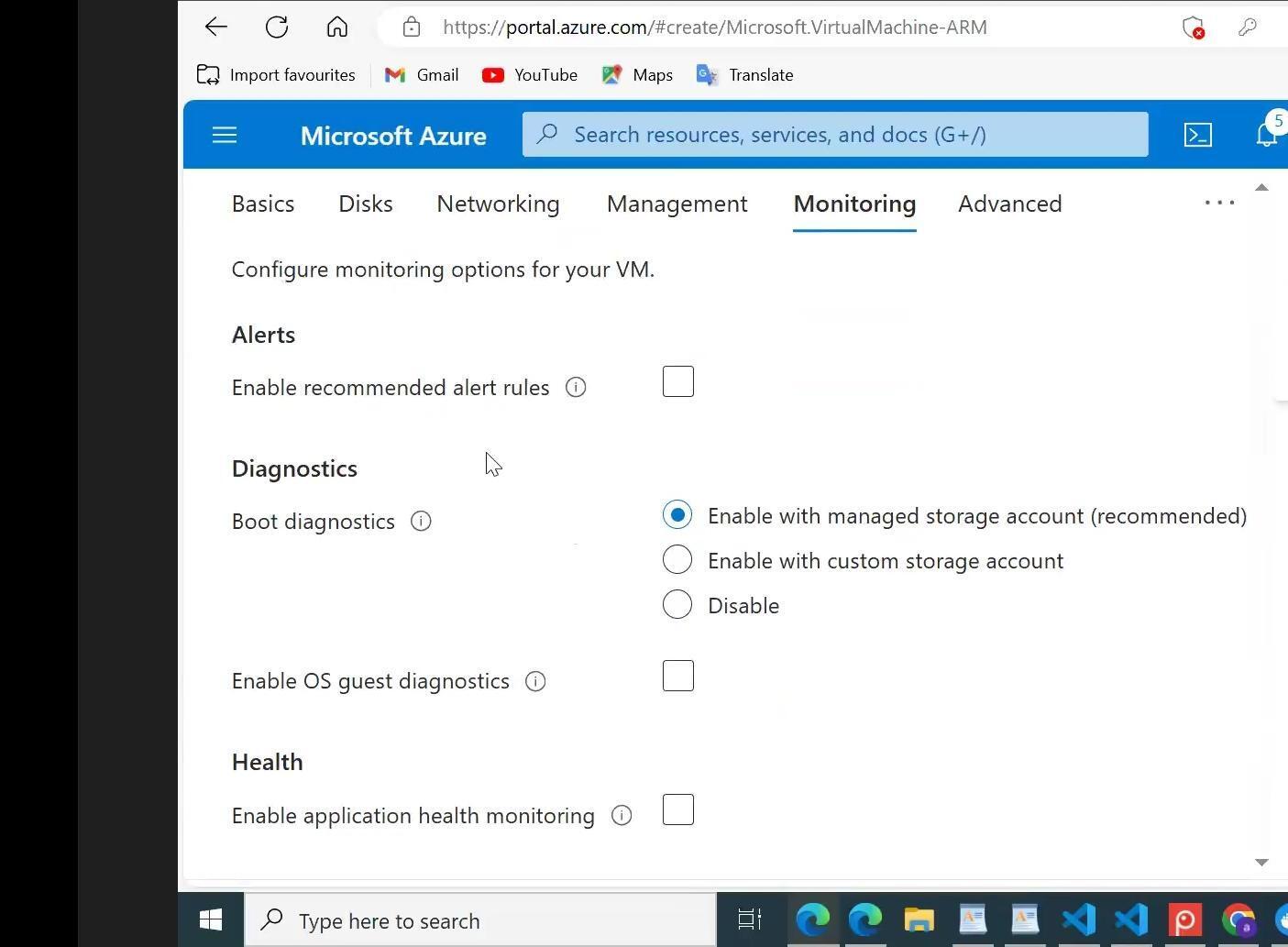1288x947 pixels.
Task: Open the Translate bookmark
Action: (x=744, y=75)
